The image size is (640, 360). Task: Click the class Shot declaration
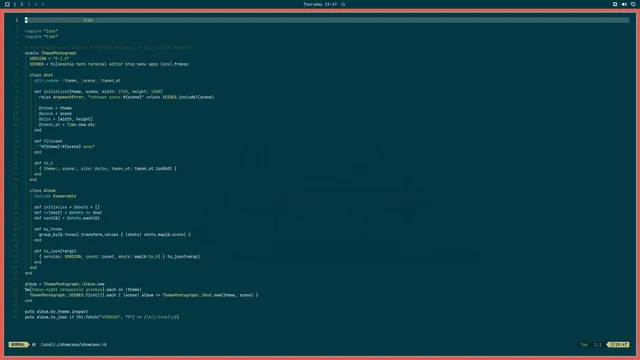tap(41, 75)
